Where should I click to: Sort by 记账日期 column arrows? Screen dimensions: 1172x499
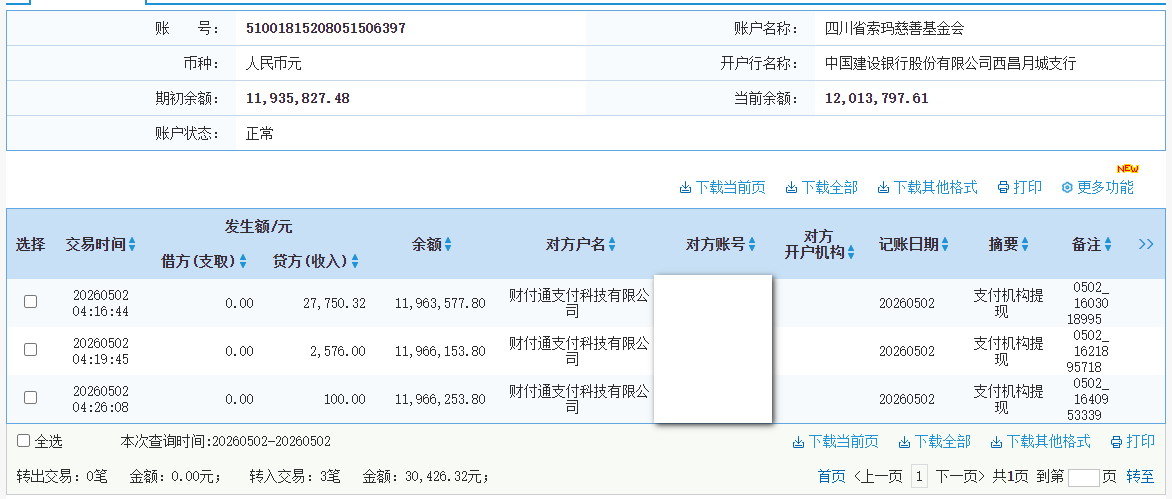pos(945,244)
